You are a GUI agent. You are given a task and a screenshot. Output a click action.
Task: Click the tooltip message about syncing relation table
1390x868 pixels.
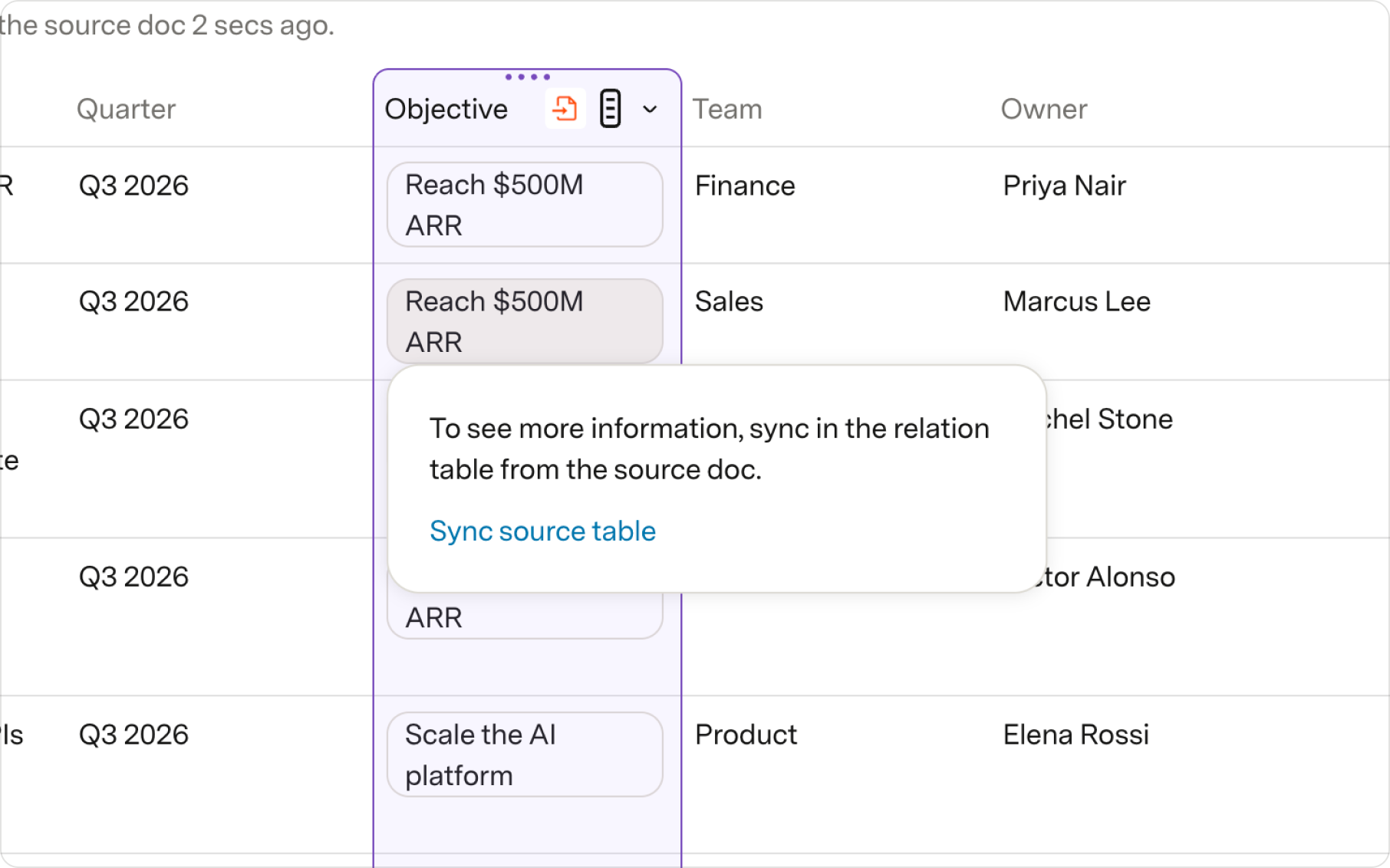coord(709,449)
